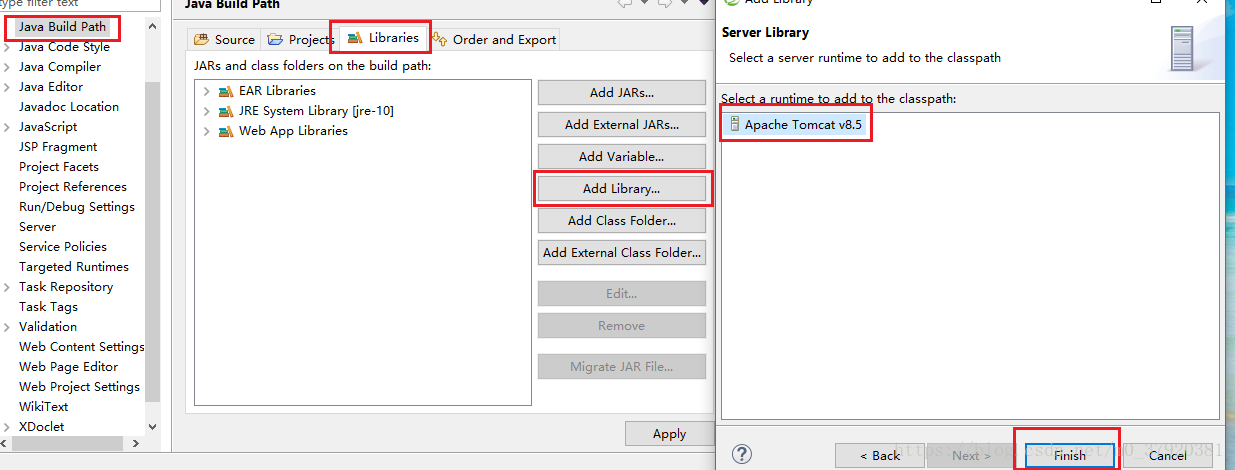
Task: Click the Add Variable... button
Action: (x=621, y=157)
